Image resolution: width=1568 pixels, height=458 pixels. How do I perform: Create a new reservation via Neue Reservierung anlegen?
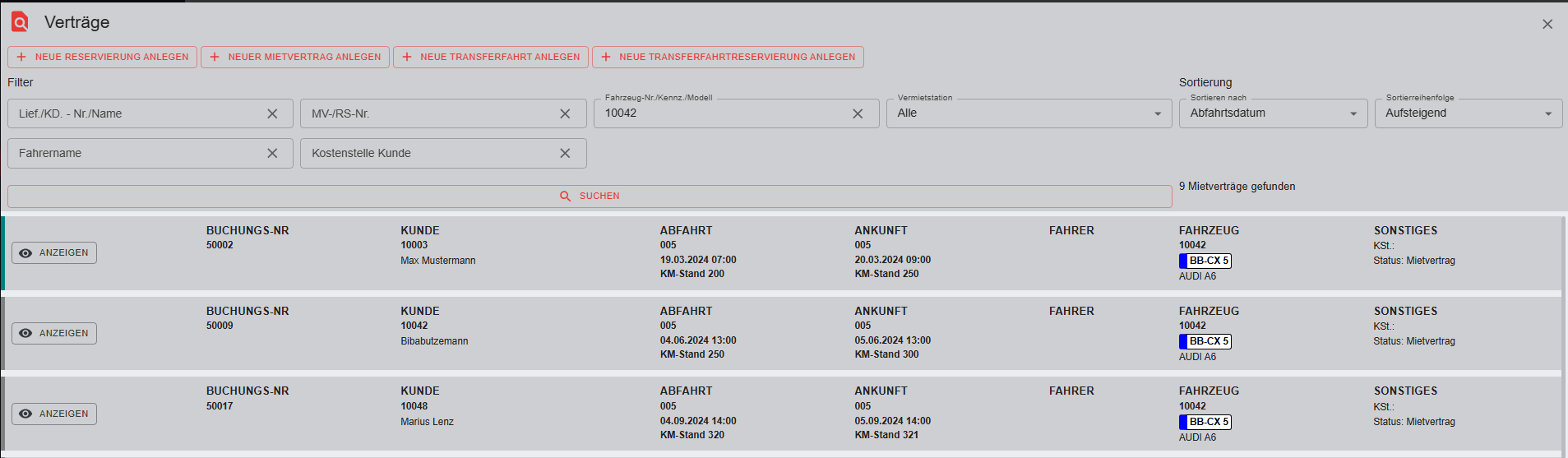pos(103,57)
